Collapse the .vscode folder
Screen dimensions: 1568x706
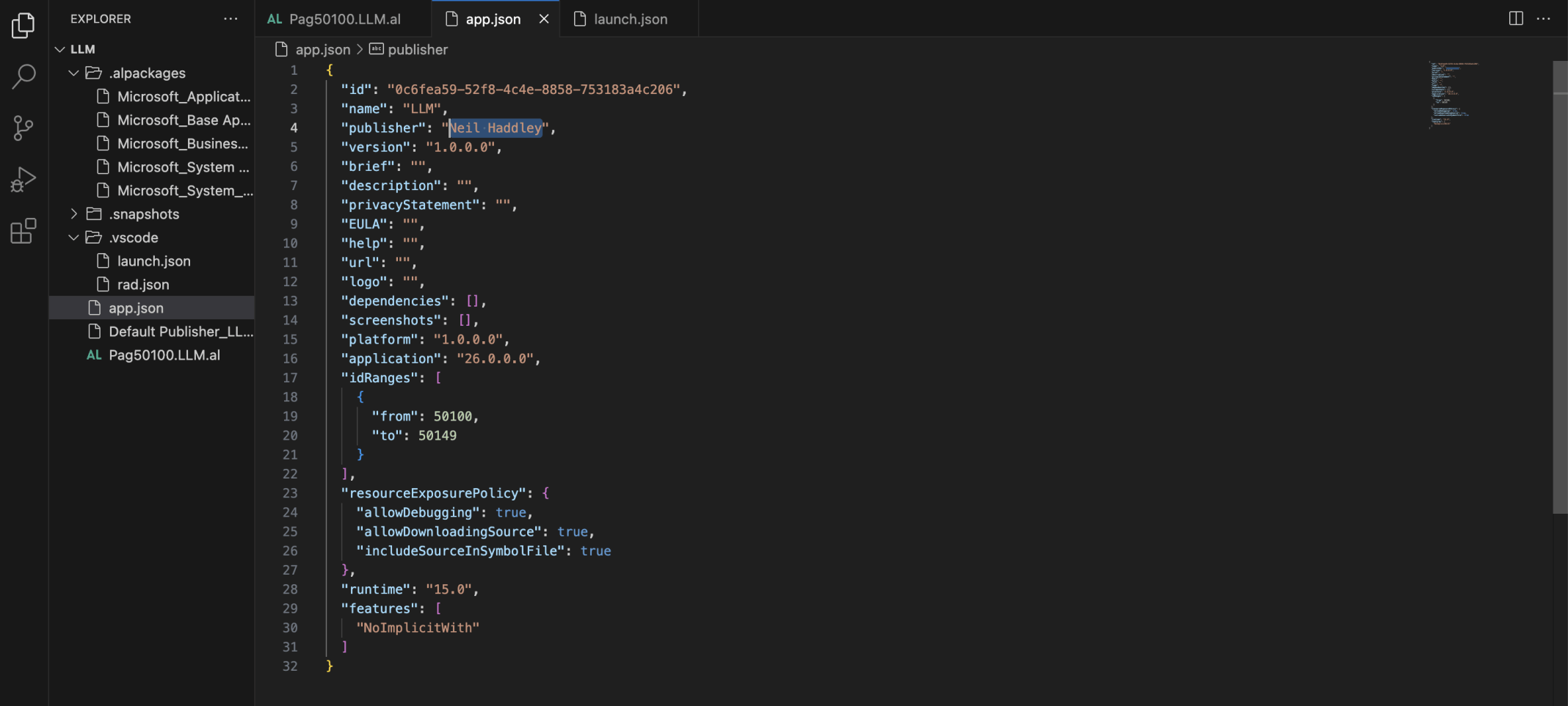pyautogui.click(x=74, y=238)
